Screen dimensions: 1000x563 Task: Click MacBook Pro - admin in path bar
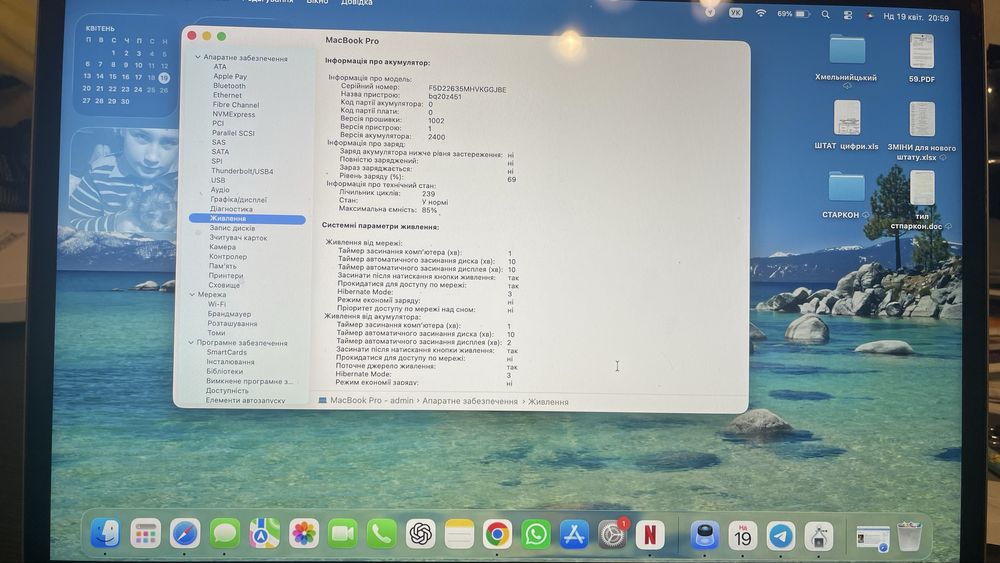click(x=372, y=400)
